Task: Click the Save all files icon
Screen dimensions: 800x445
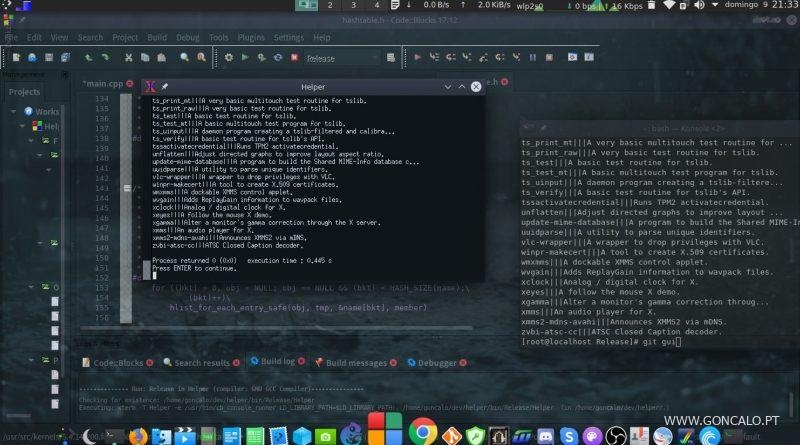Action: [x=65, y=58]
